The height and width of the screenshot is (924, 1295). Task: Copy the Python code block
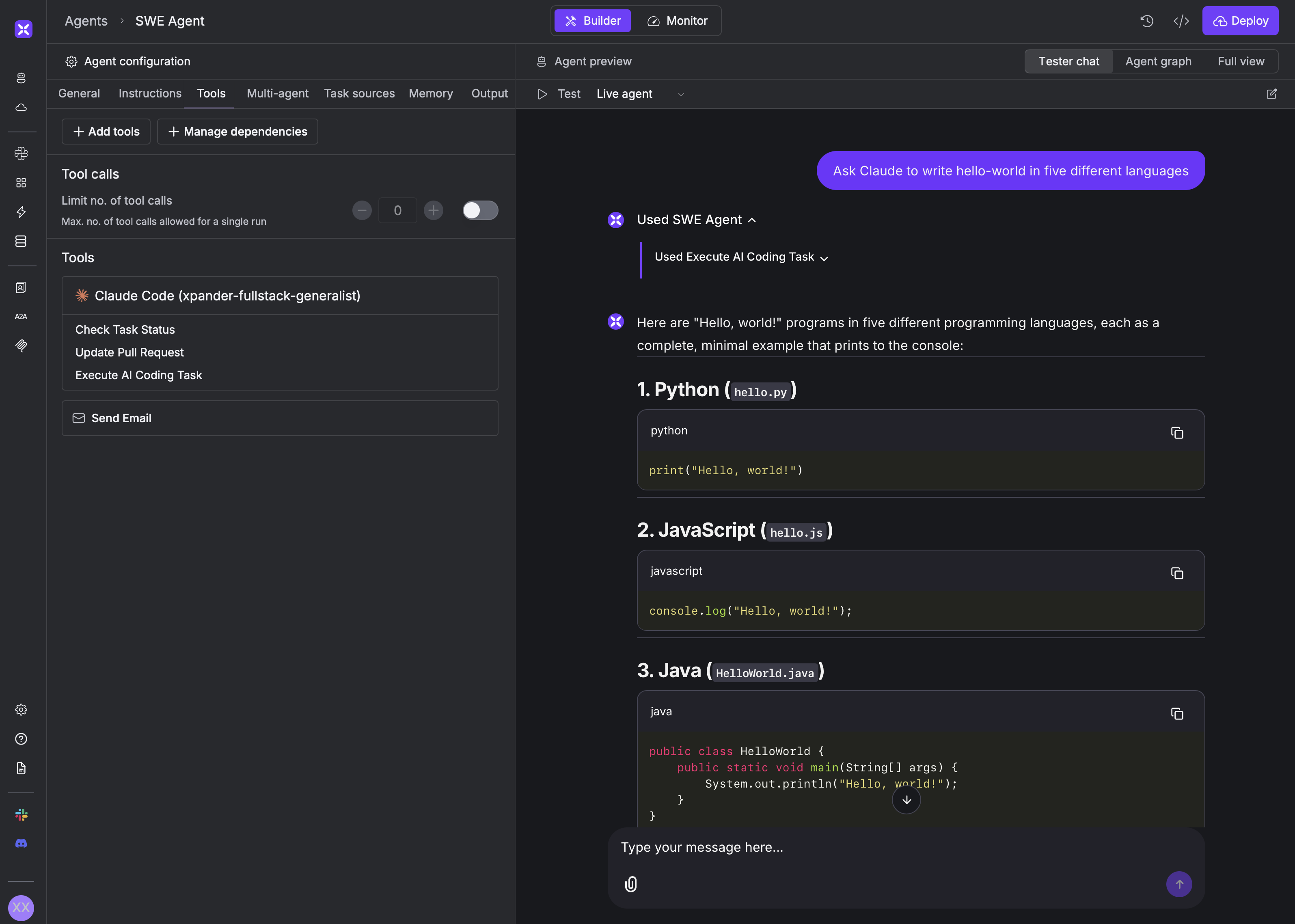pyautogui.click(x=1176, y=432)
